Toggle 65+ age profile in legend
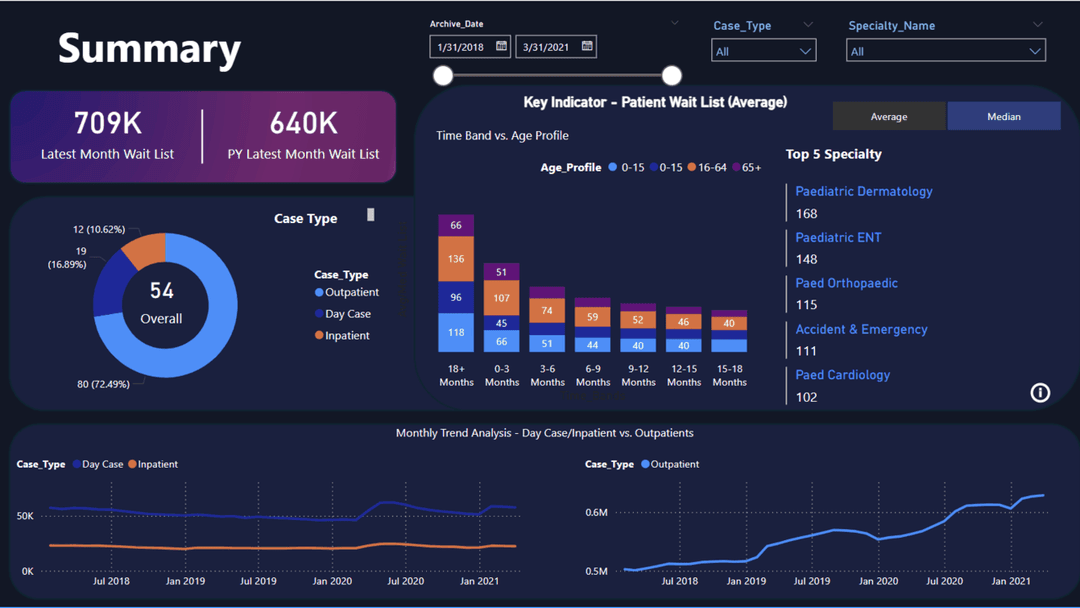1080x608 pixels. (x=745, y=168)
